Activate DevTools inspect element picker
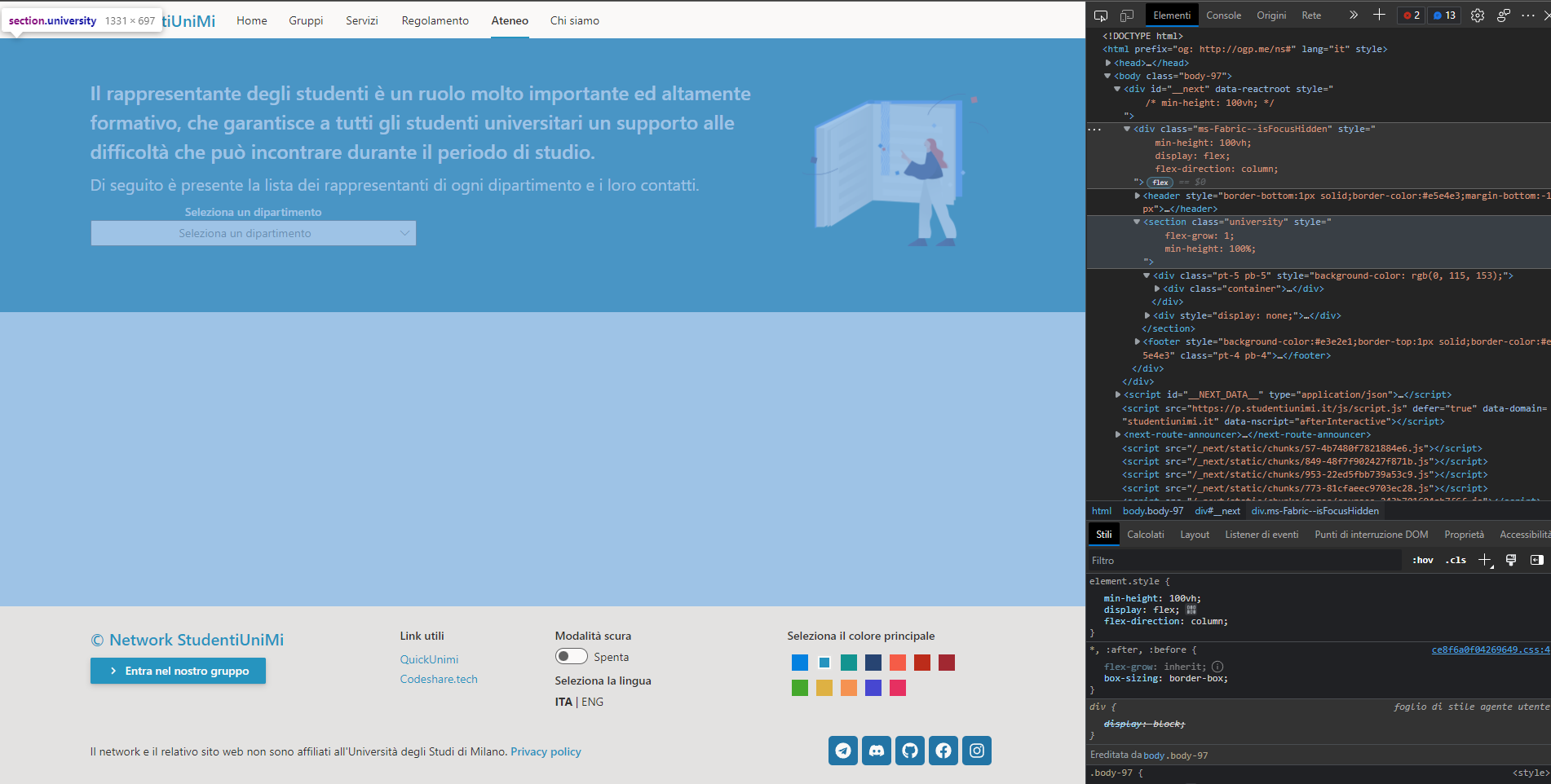The height and width of the screenshot is (784, 1551). pyautogui.click(x=1101, y=15)
